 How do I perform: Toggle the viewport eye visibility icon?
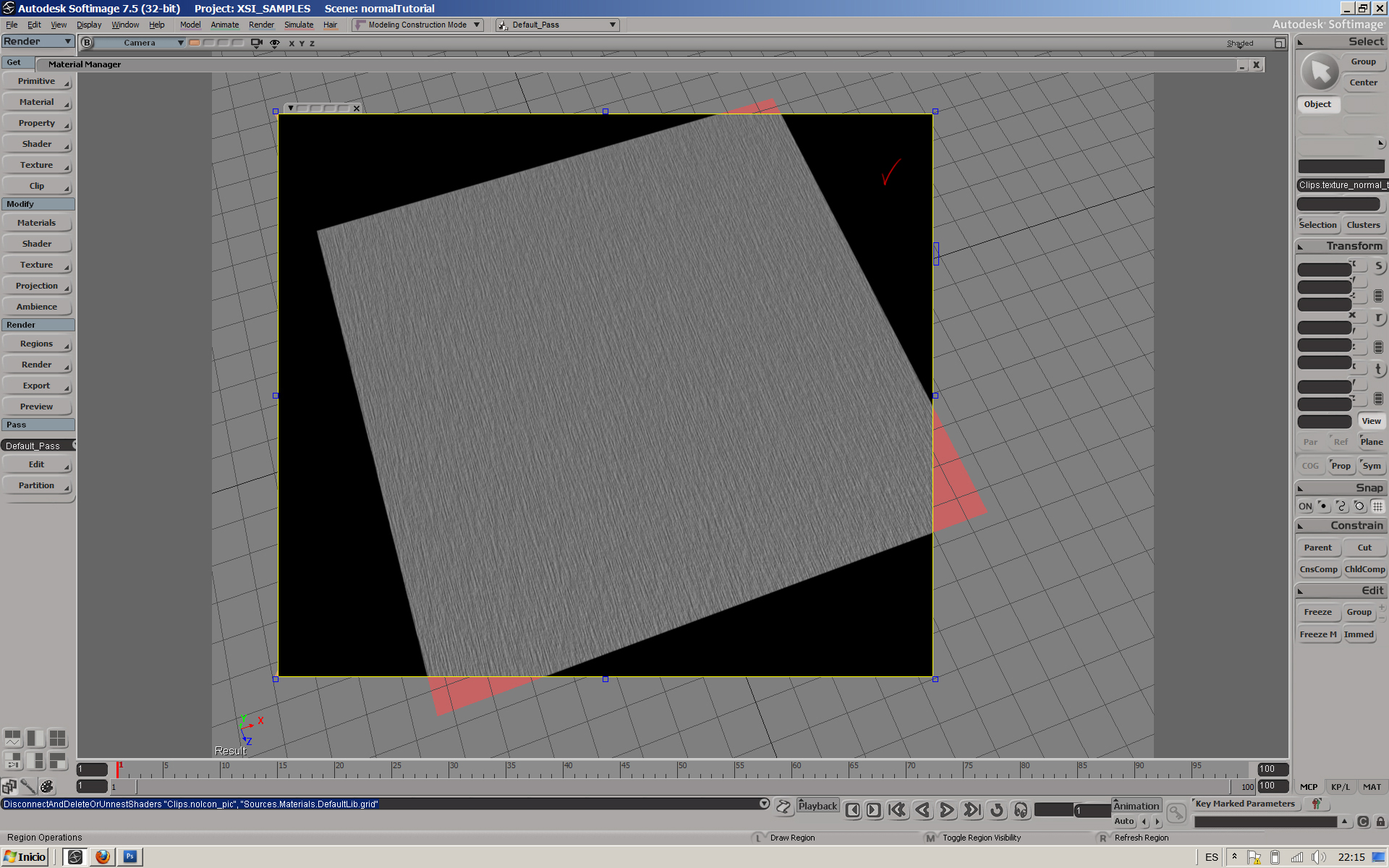pos(275,43)
